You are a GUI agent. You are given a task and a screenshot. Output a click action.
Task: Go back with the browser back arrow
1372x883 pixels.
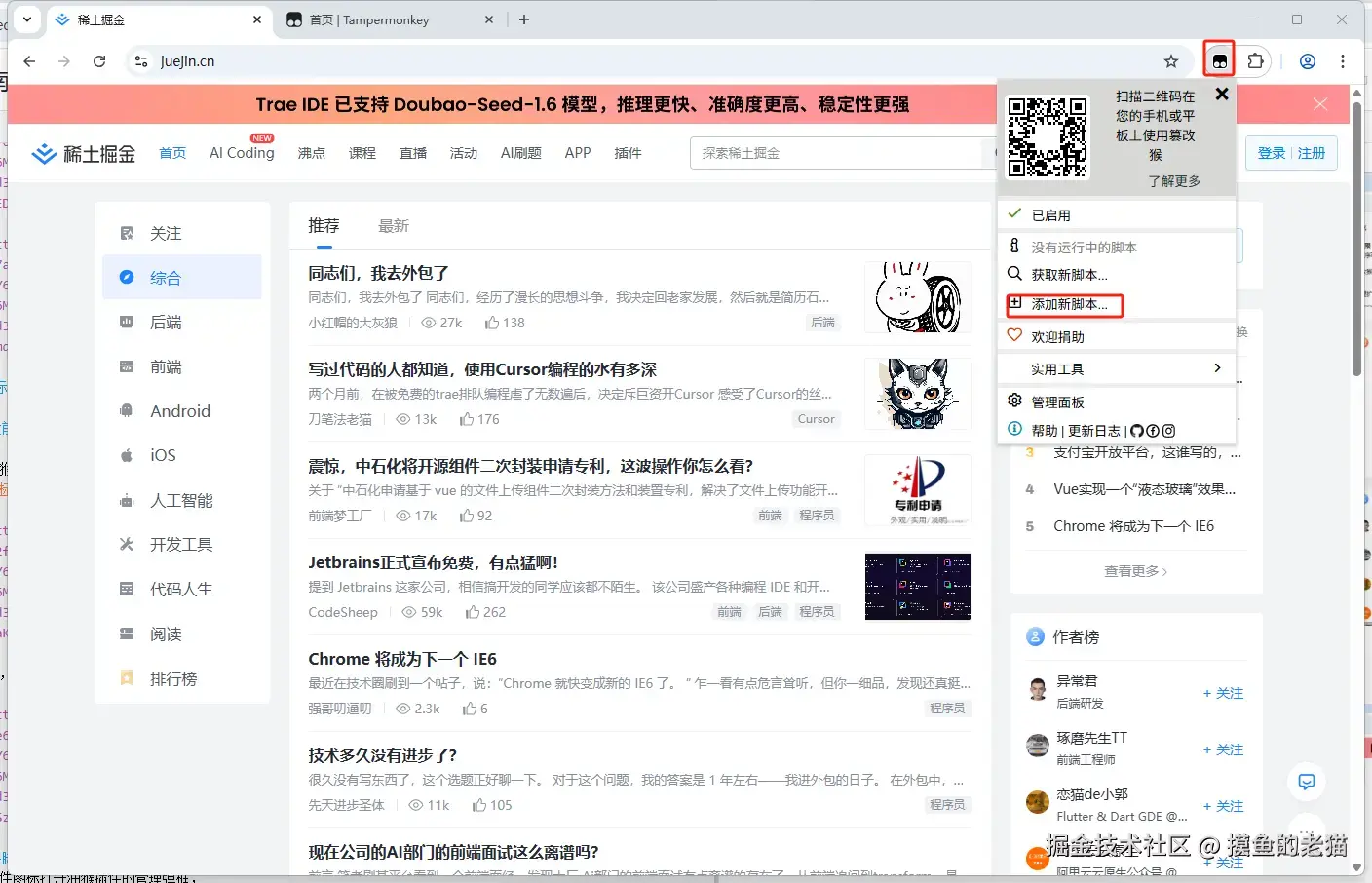click(x=29, y=61)
